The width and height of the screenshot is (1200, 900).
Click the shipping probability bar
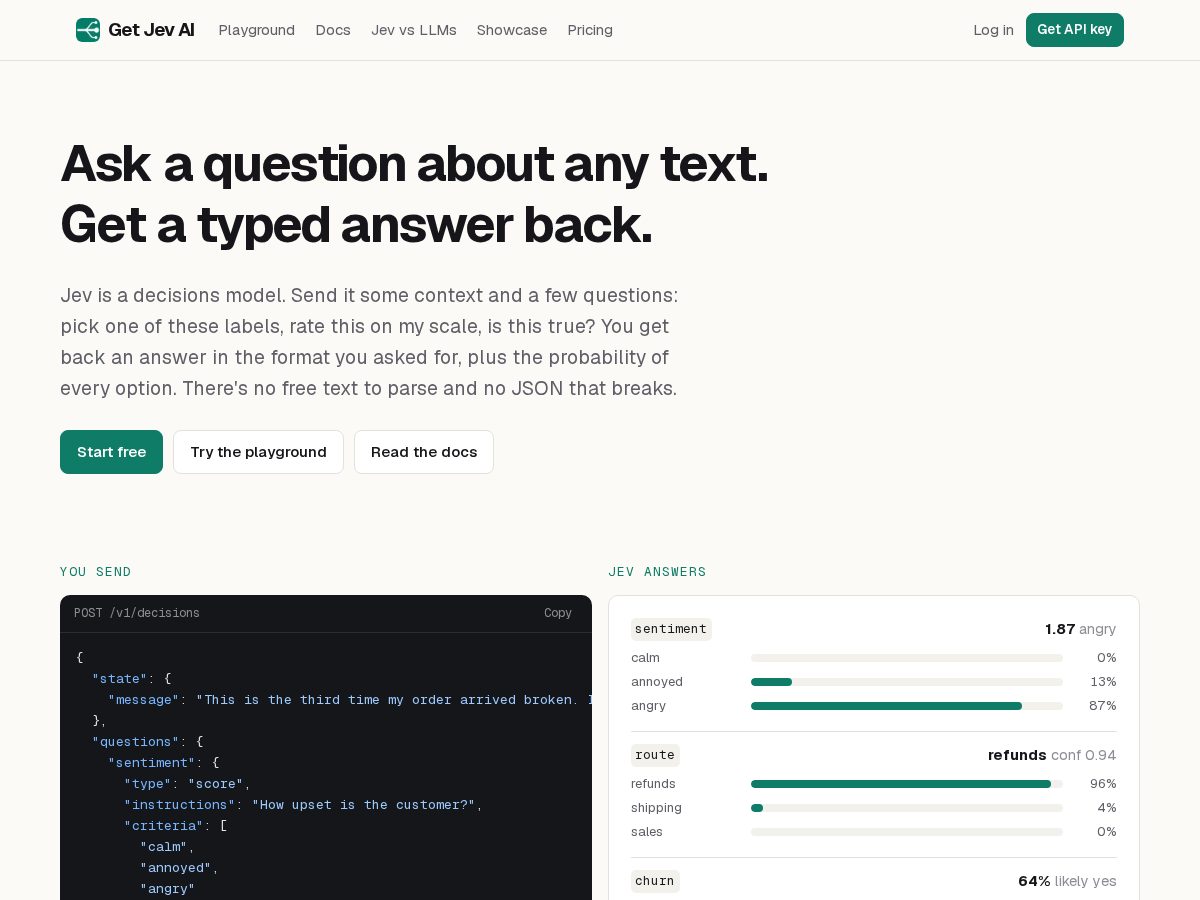[907, 808]
